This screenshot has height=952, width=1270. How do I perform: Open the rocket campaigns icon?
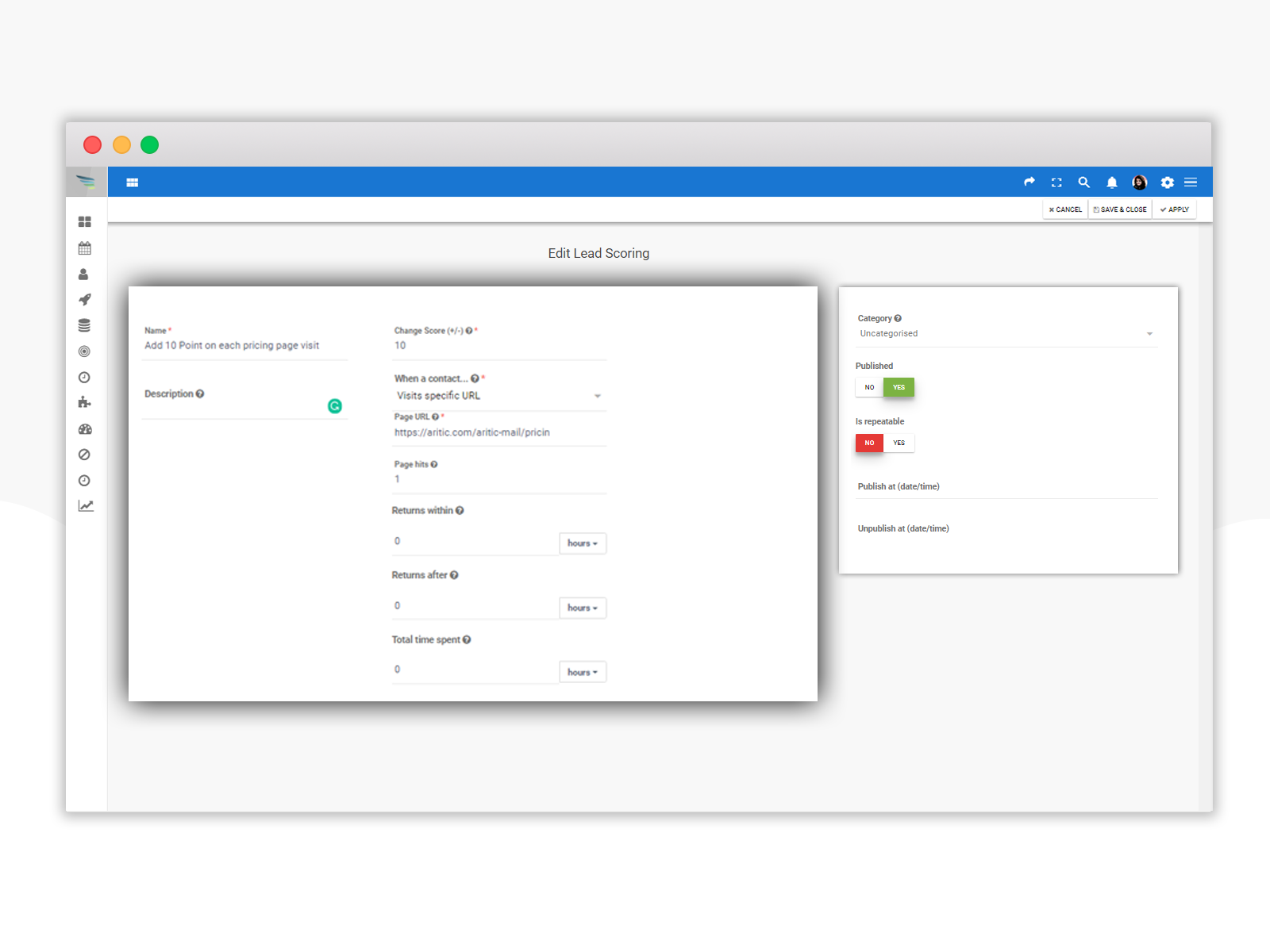coord(85,300)
